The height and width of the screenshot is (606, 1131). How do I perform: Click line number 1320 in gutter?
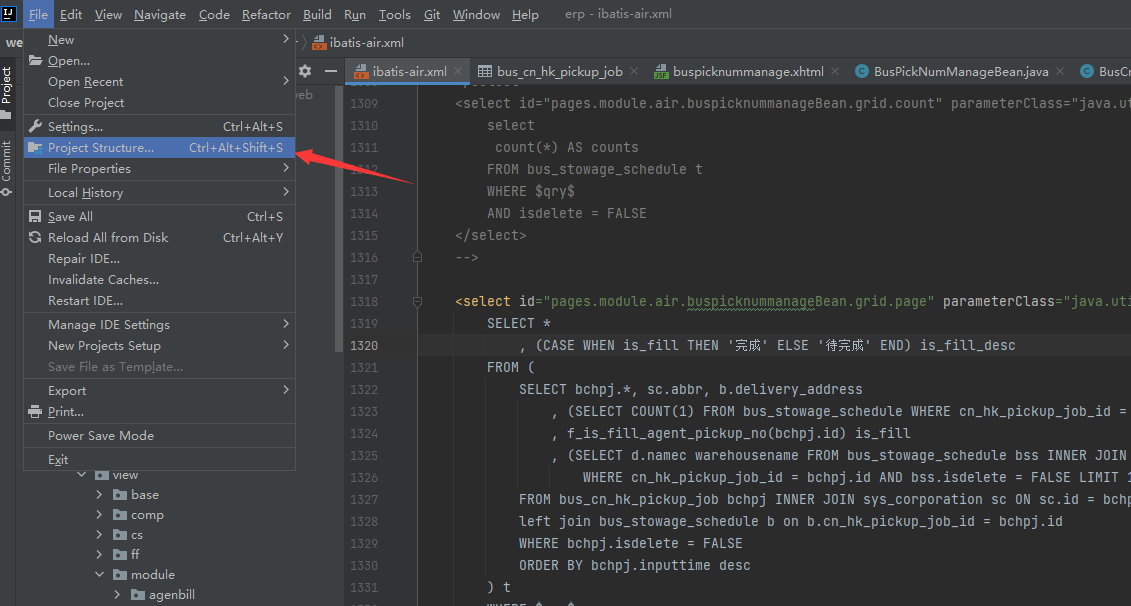pyautogui.click(x=364, y=345)
